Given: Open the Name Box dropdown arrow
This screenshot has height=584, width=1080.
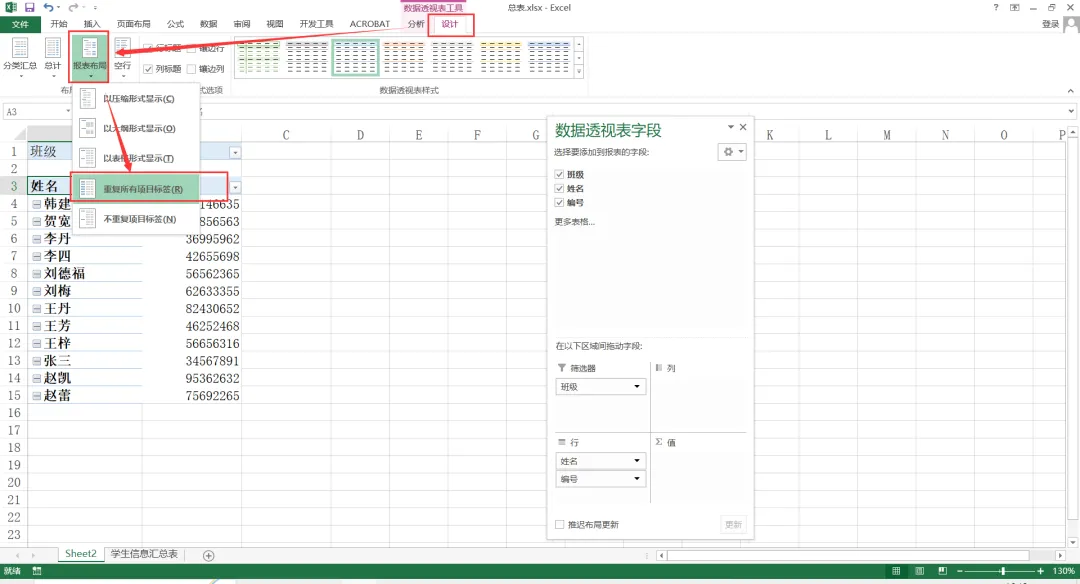Looking at the screenshot, I should coord(68,111).
